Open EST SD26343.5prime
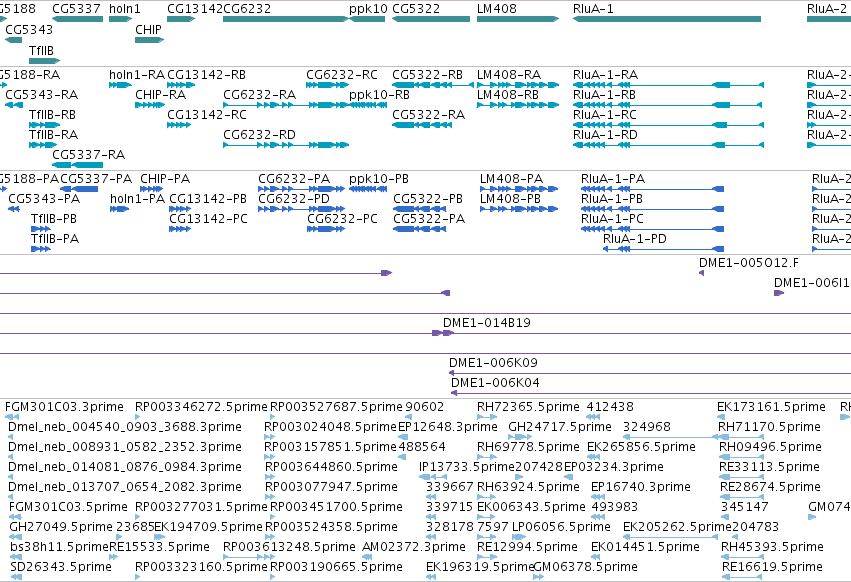The height and width of the screenshot is (582, 851). click(x=61, y=567)
